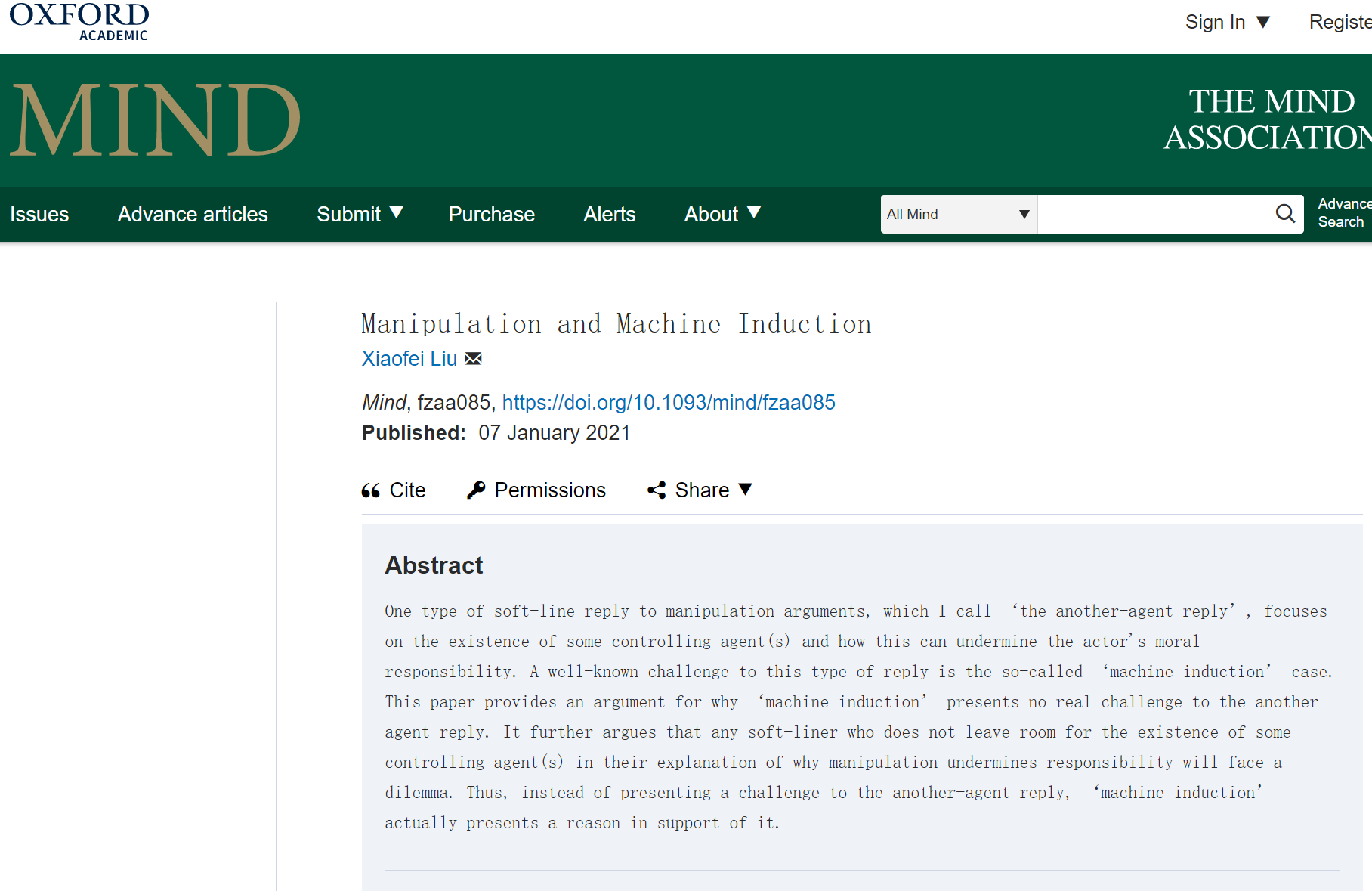
Task: Click the Oxford Academic logo
Action: pos(79,21)
